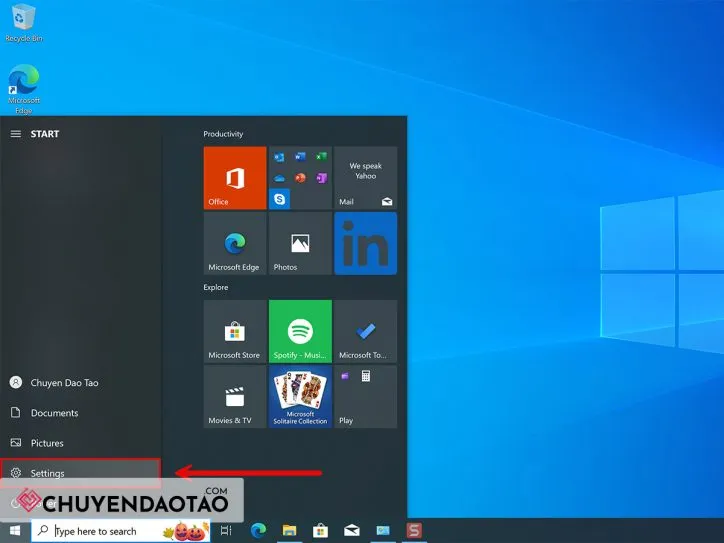Open the Play folder tile
Screen dimensions: 724x543
tap(366, 397)
